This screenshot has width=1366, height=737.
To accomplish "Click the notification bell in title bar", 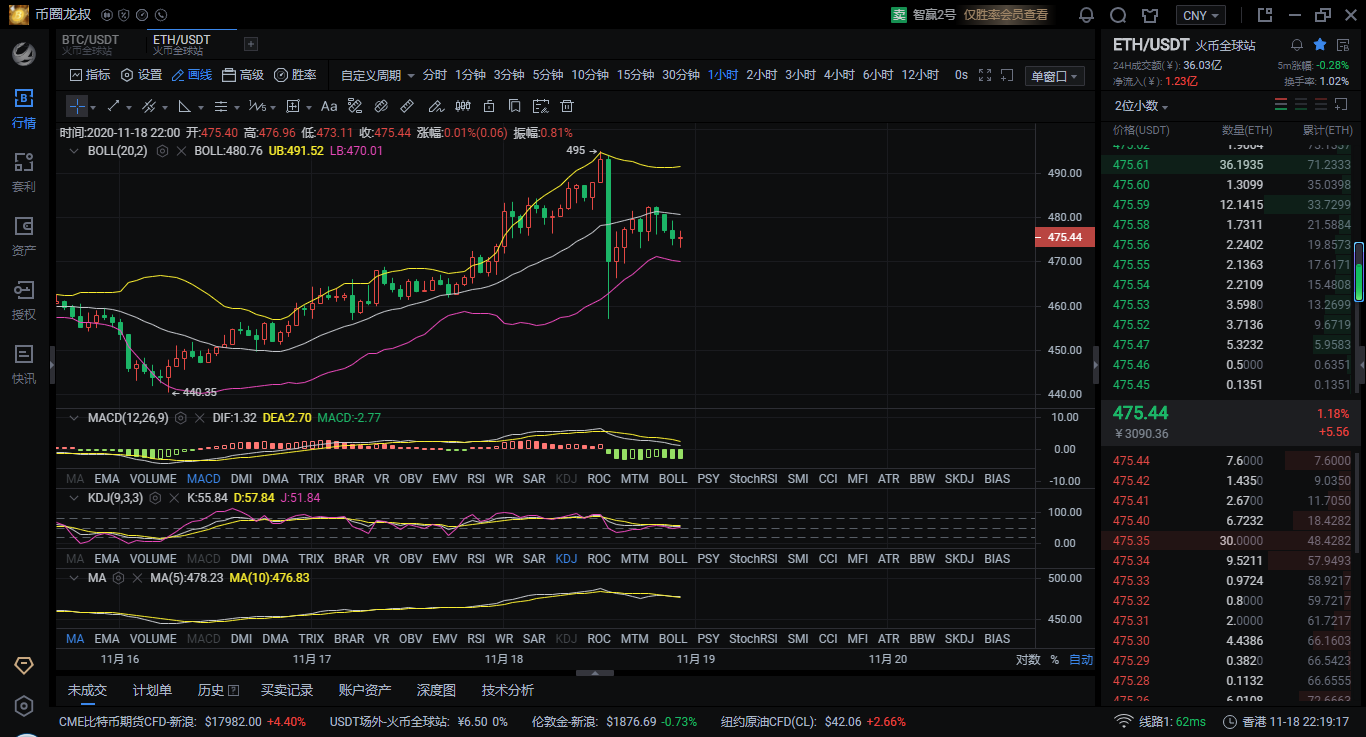I will 1086,15.
